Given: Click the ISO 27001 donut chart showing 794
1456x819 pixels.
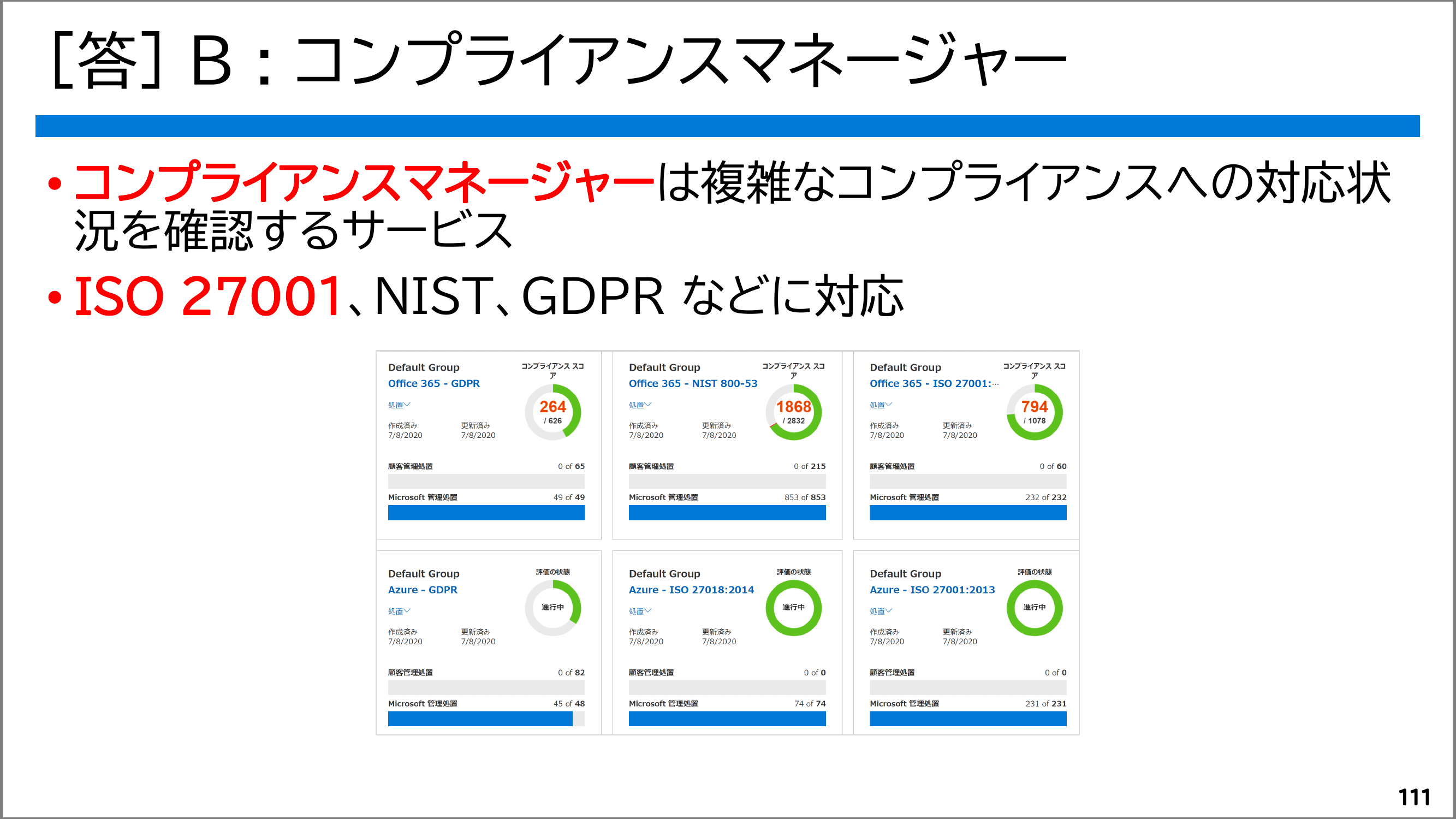Looking at the screenshot, I should point(1035,412).
